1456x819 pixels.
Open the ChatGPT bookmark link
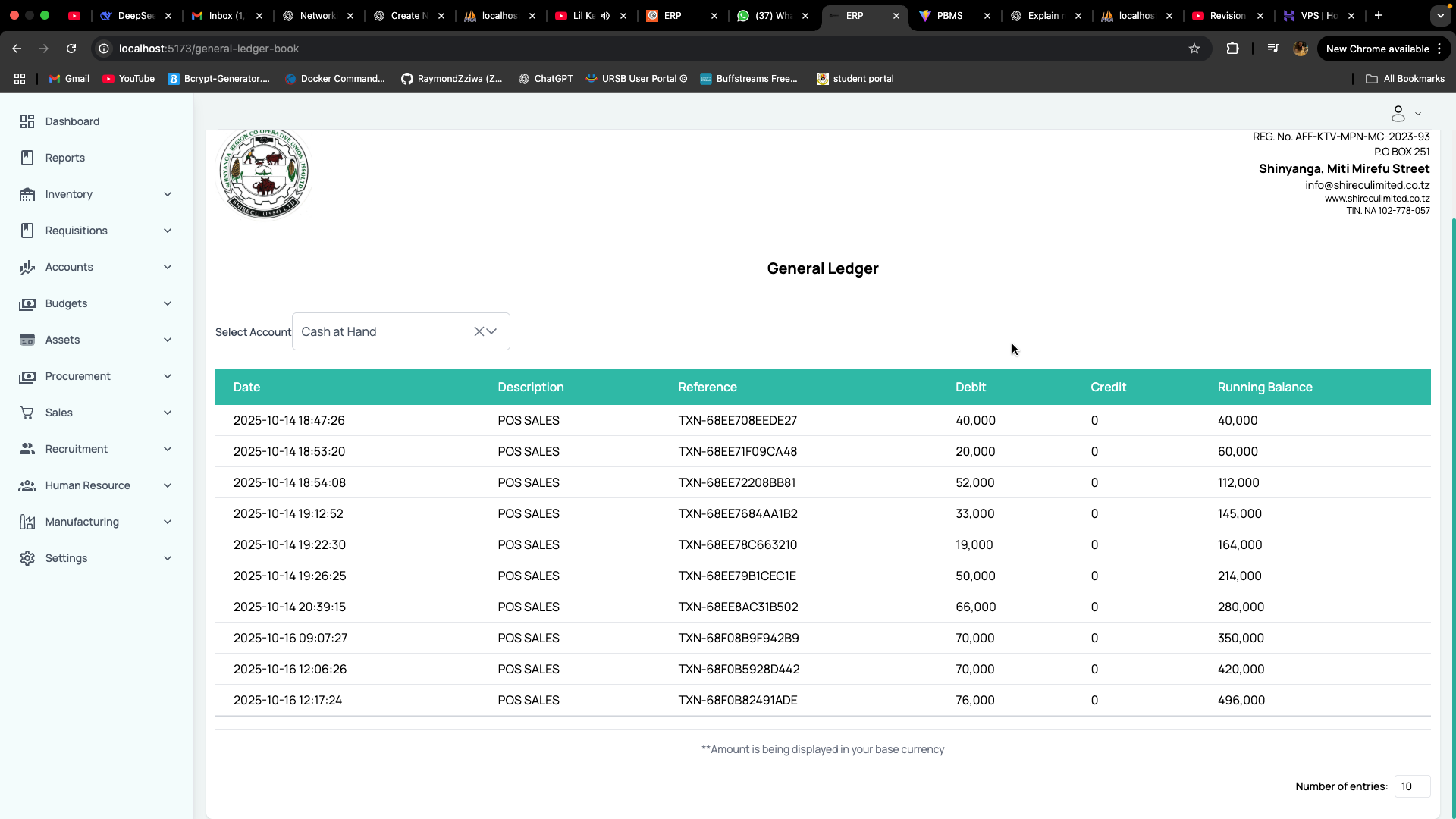(x=545, y=79)
